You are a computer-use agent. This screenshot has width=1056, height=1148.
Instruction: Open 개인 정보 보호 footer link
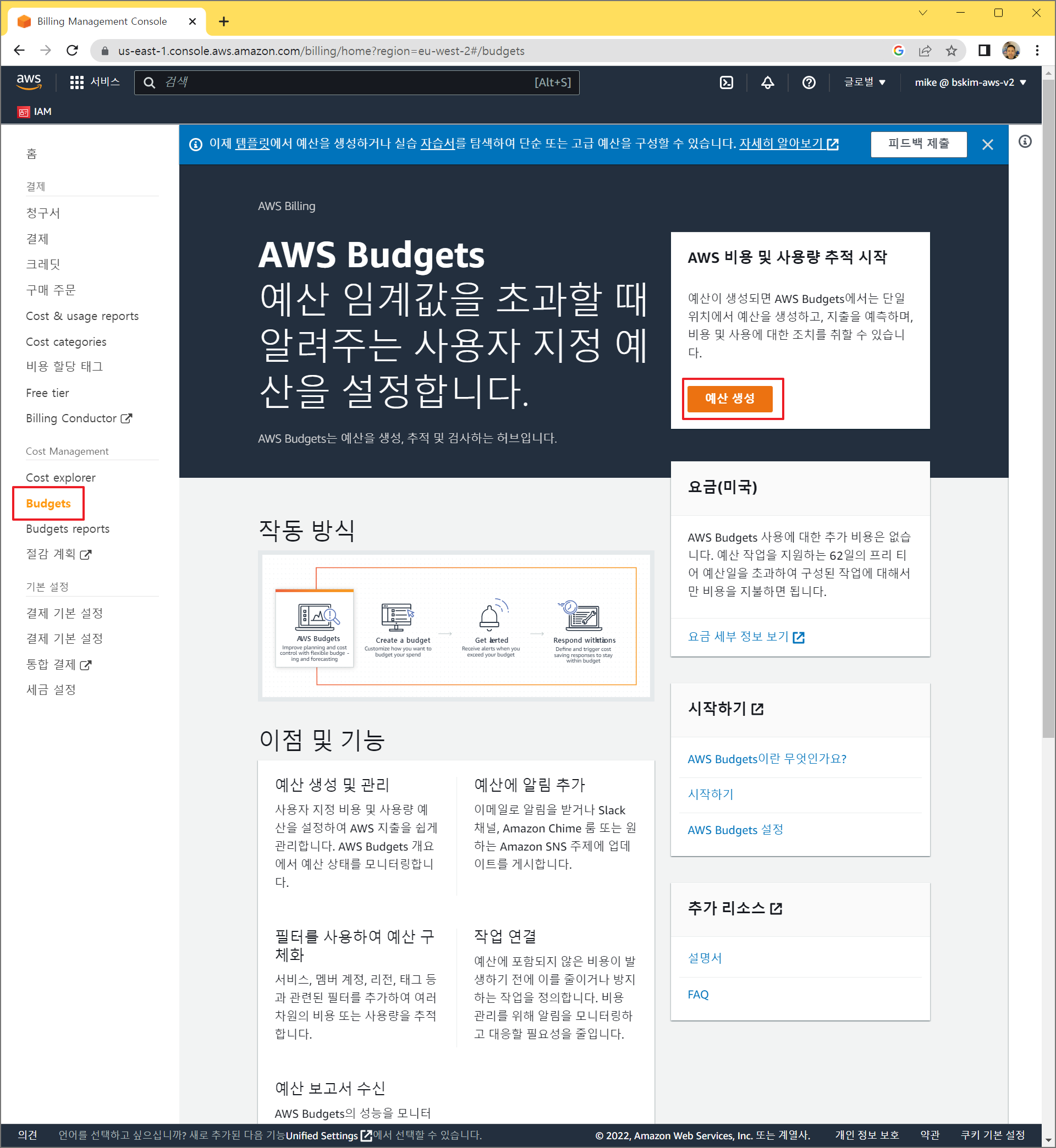click(867, 1135)
